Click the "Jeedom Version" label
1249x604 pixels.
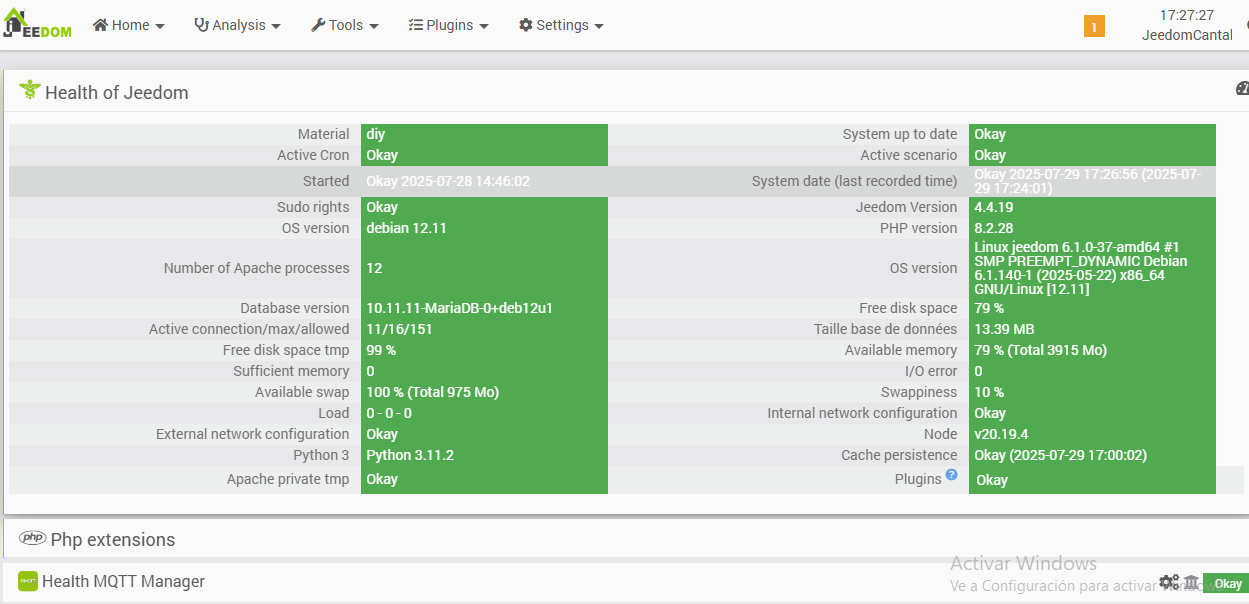(907, 207)
